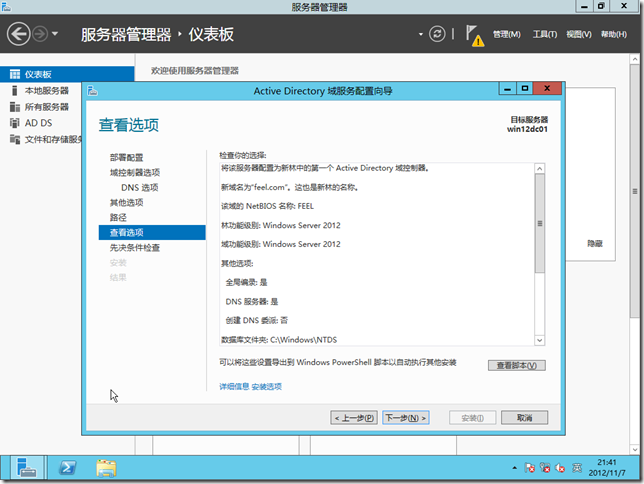Screen dimensions: 644x484
Task: Minimize the AD DS configuration wizard
Action: [x=508, y=88]
